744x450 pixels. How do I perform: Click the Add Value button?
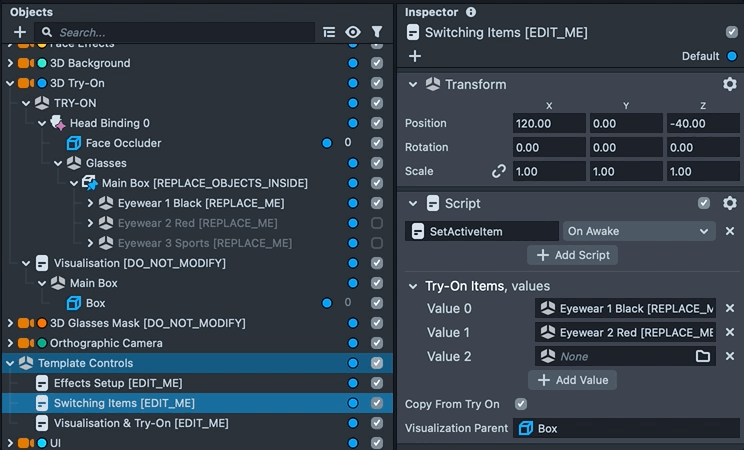[572, 380]
